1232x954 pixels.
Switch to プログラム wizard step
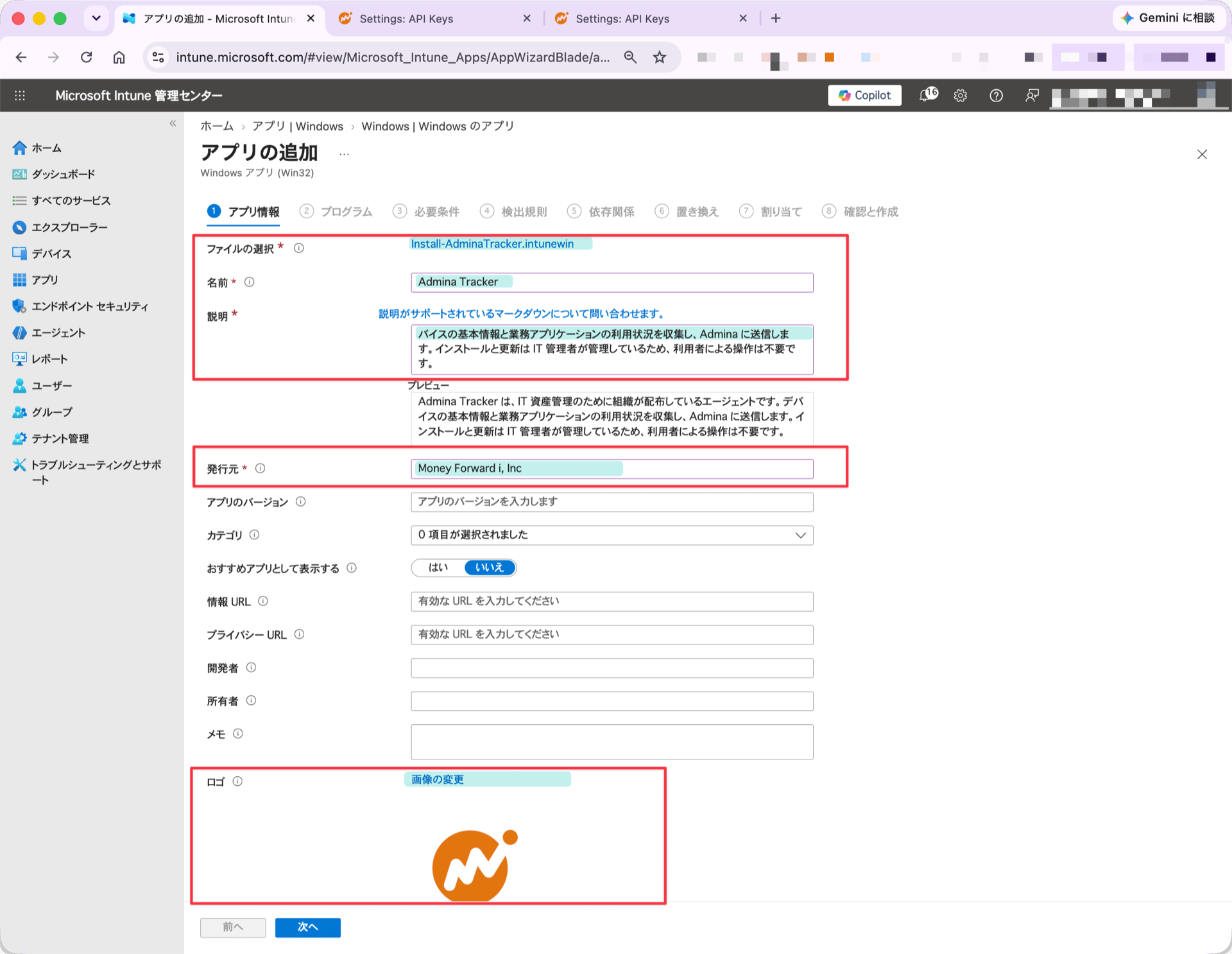336,211
